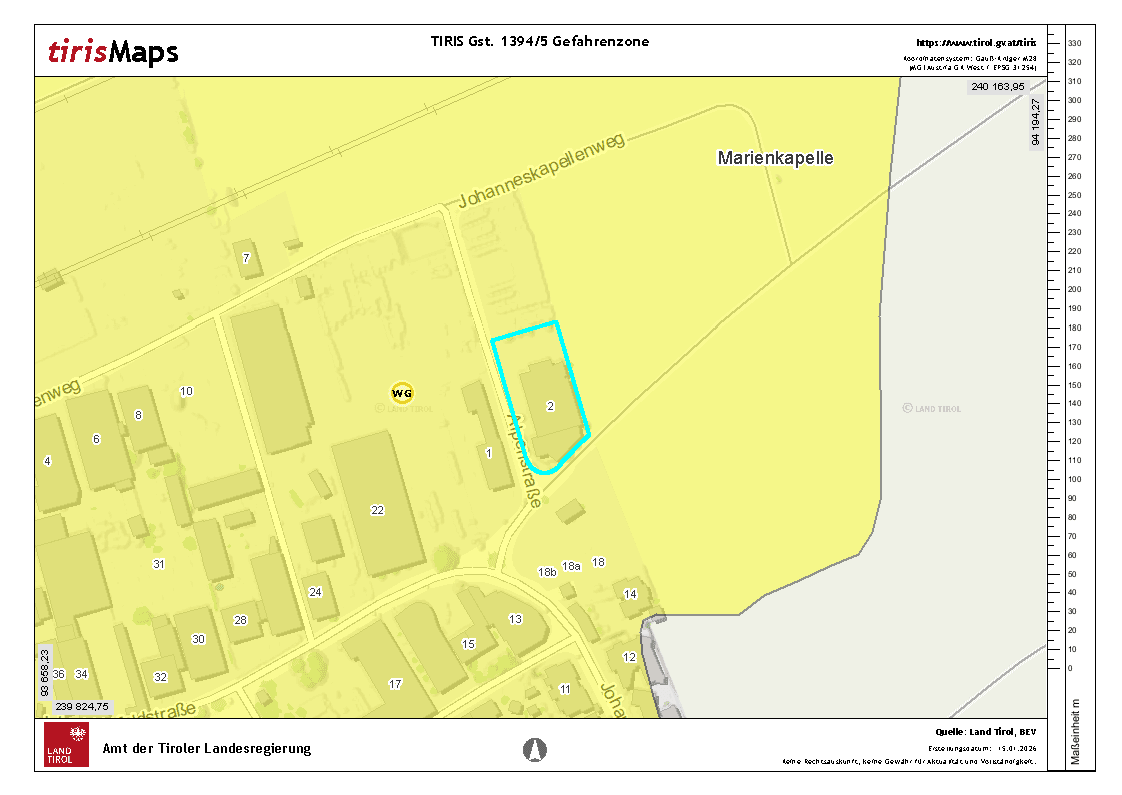
Task: Click building number 7 near Johanneskapellenweg
Action: pos(246,258)
